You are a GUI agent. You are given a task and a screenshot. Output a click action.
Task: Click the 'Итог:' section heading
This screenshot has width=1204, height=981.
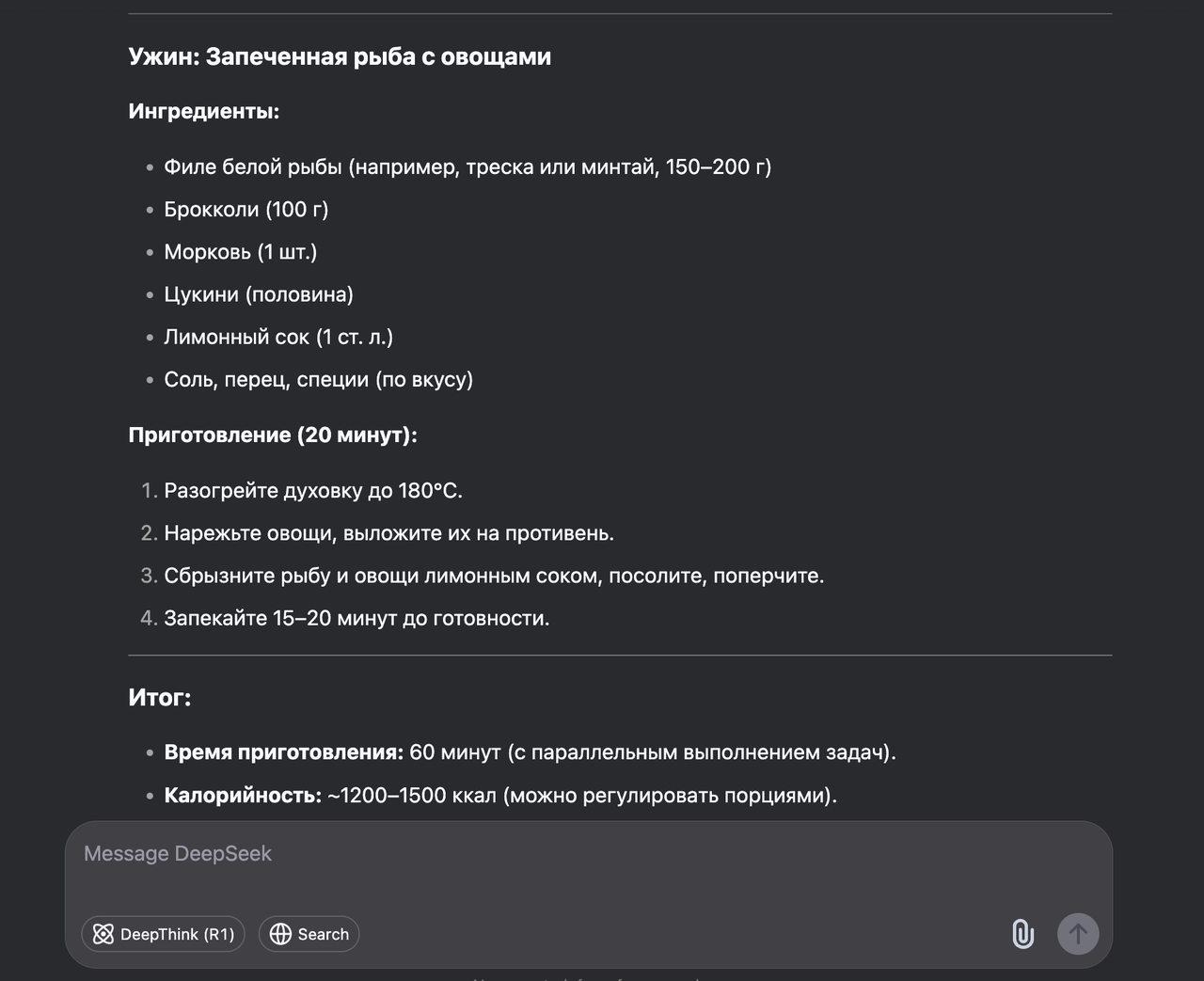pos(160,698)
